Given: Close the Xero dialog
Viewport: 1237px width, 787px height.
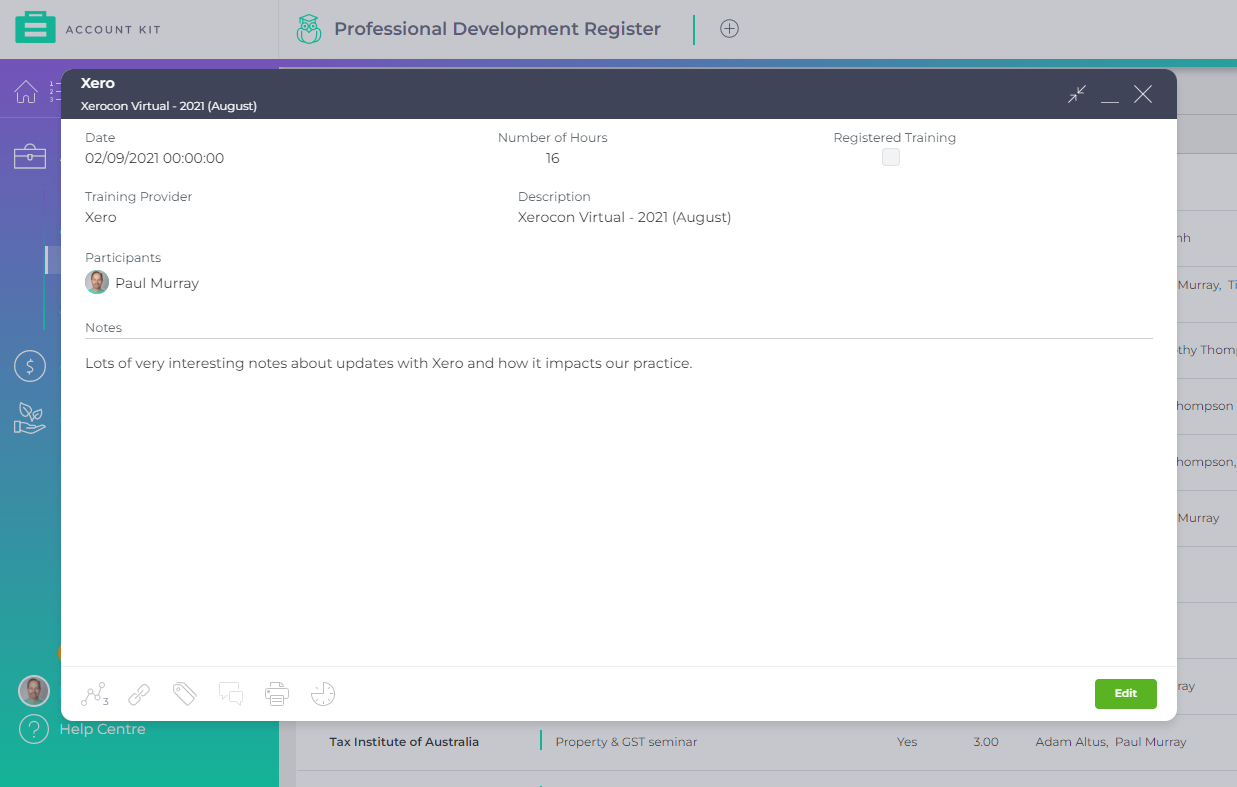Looking at the screenshot, I should pyautogui.click(x=1143, y=94).
